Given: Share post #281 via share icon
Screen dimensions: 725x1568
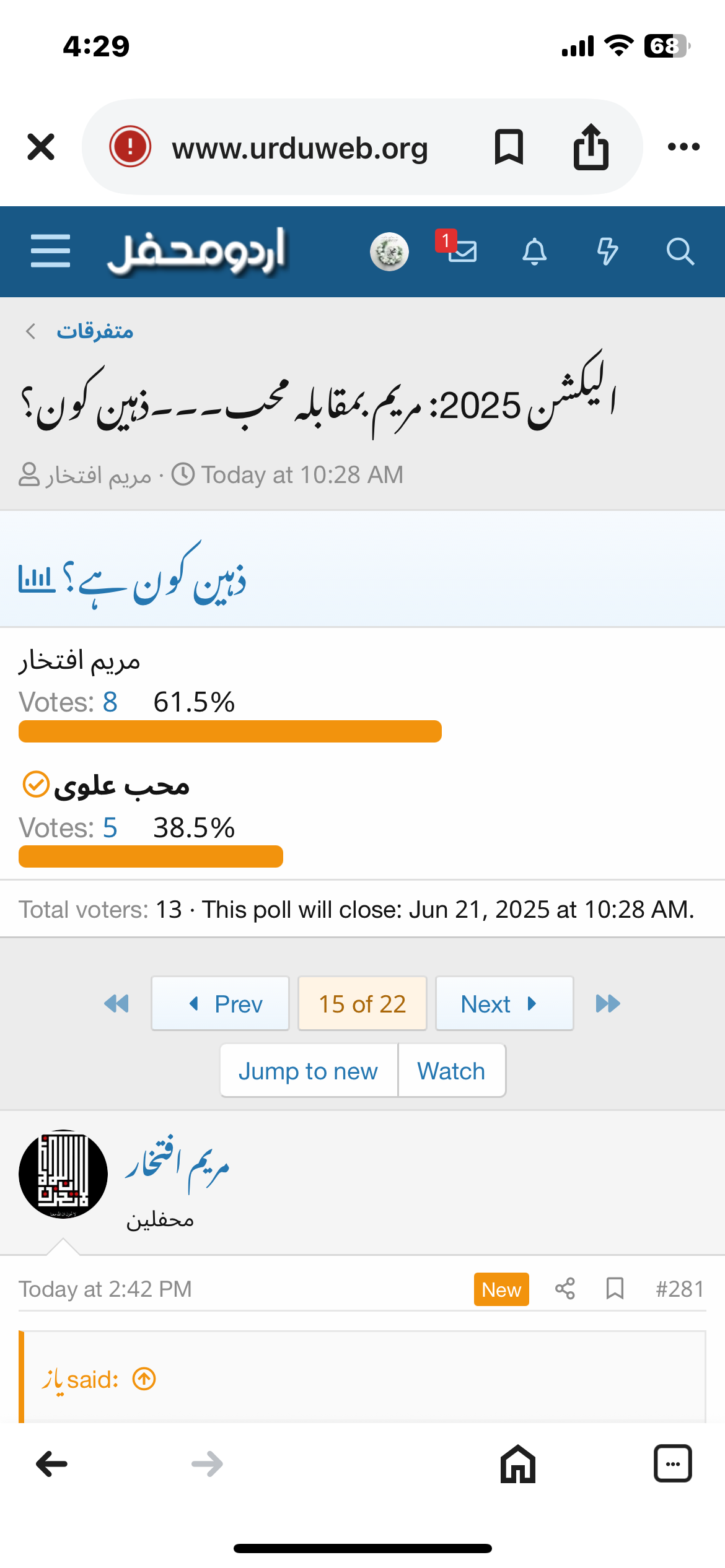Looking at the screenshot, I should (565, 1289).
